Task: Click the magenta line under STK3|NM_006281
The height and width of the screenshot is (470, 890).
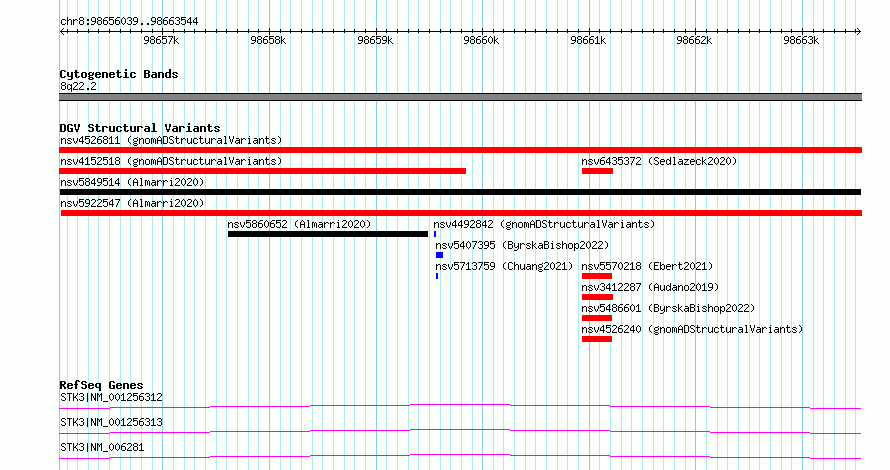Action: point(460,456)
